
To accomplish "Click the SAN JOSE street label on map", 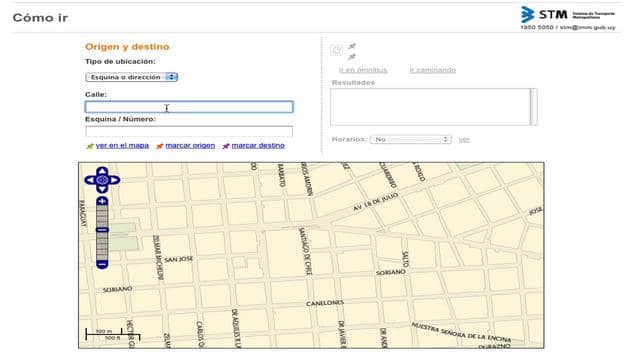I will coord(178,259).
